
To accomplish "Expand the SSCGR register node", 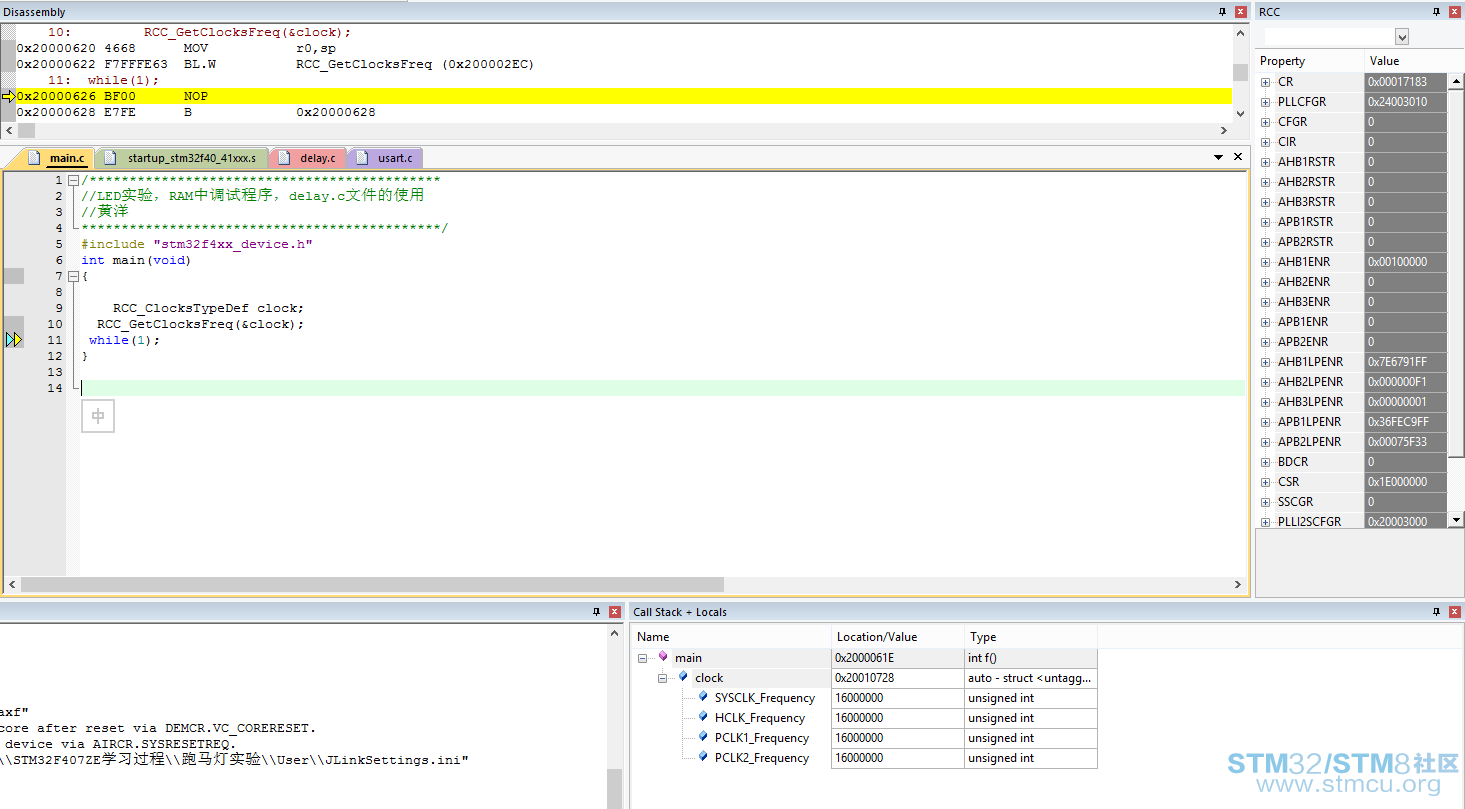I will coord(1265,502).
